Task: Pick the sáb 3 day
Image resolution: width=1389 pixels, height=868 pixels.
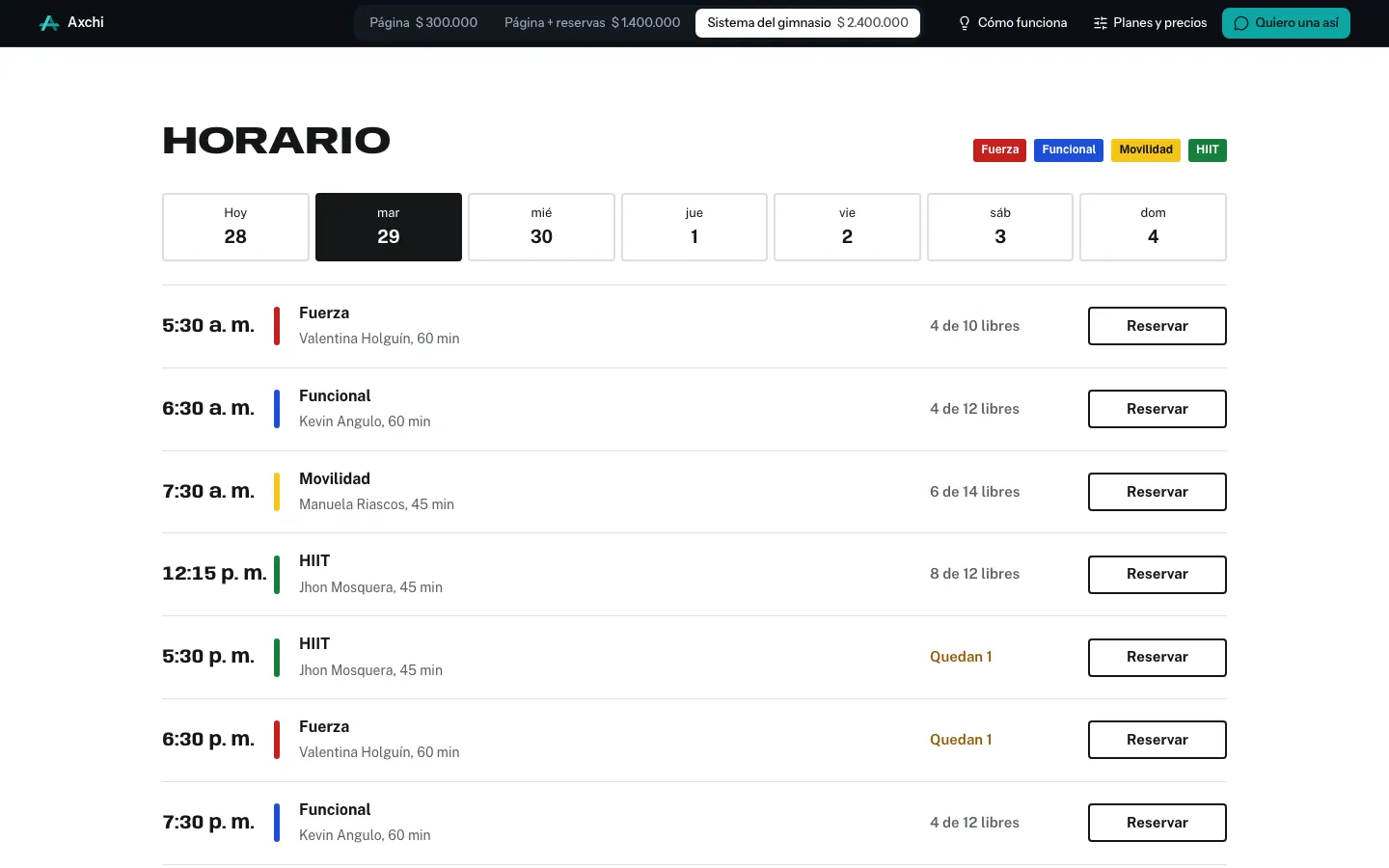Action: point(1000,227)
